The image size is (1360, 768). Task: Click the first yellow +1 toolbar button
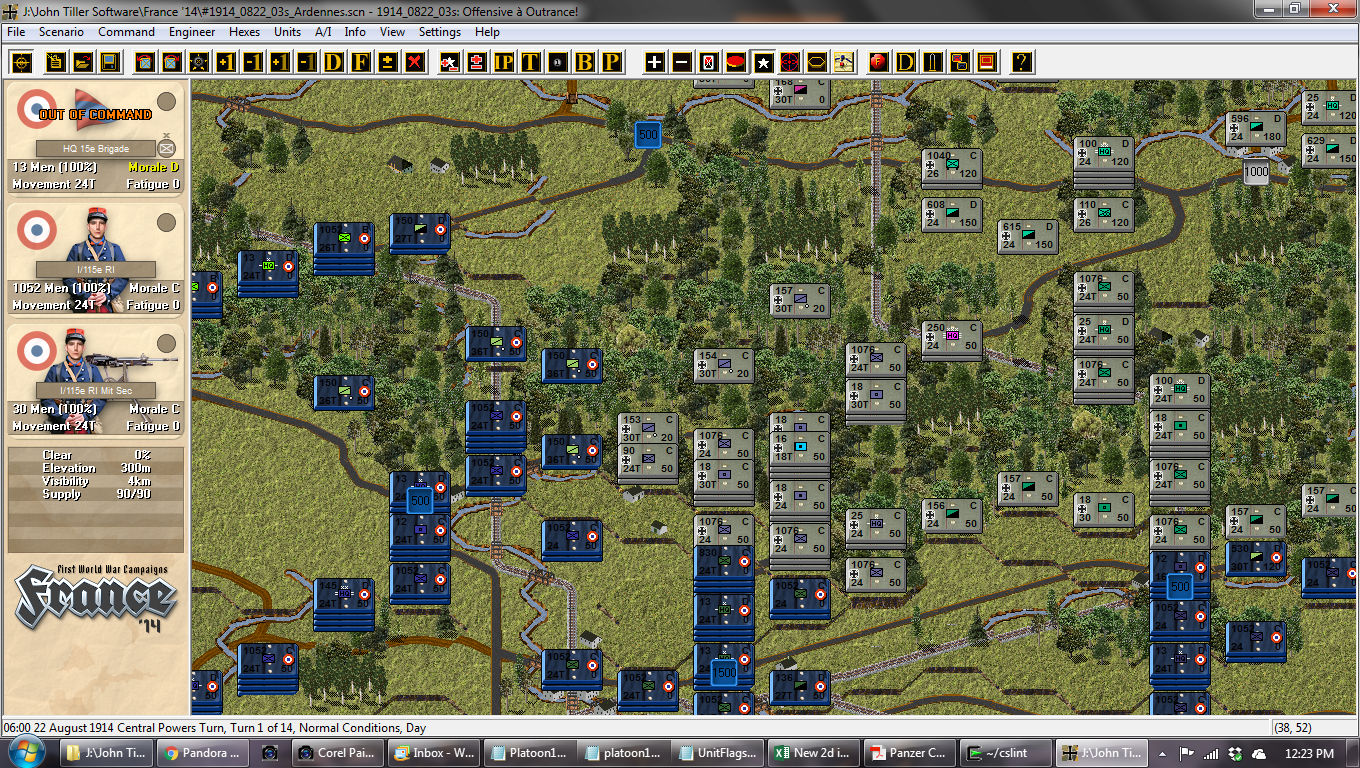[226, 62]
